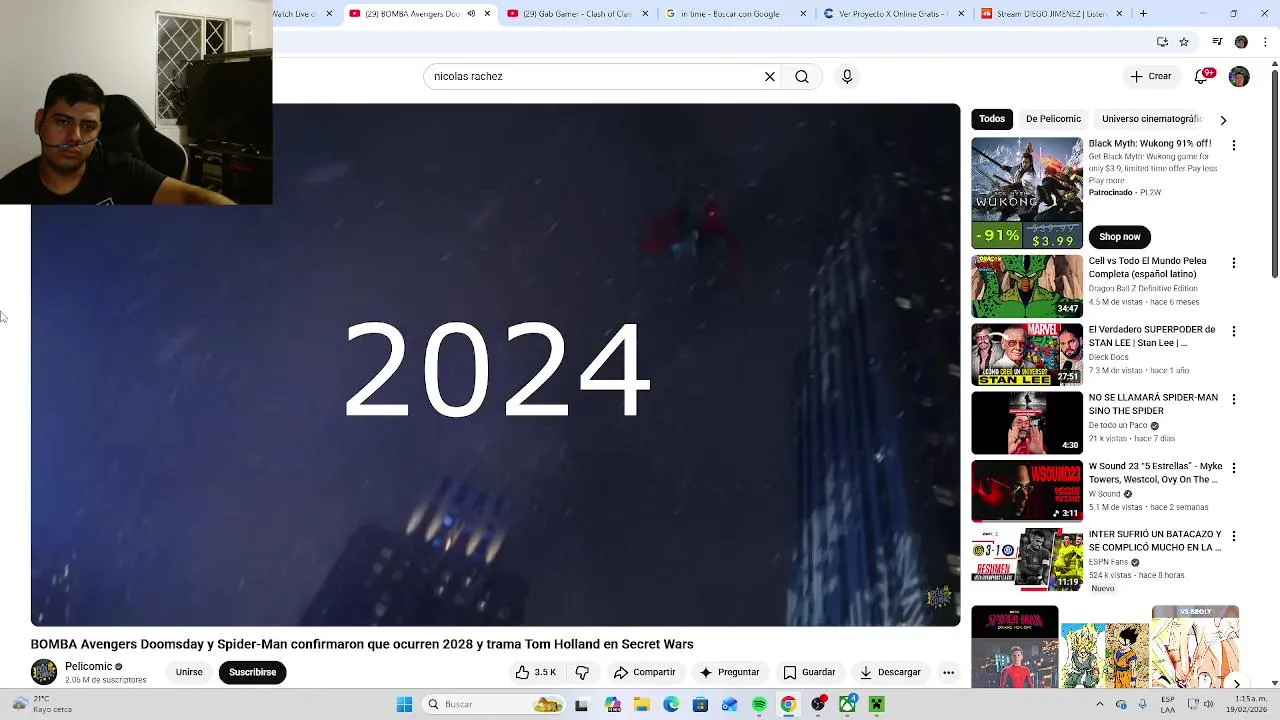Click the Unirse membership button
Image resolution: width=1280 pixels, height=720 pixels.
pos(189,672)
